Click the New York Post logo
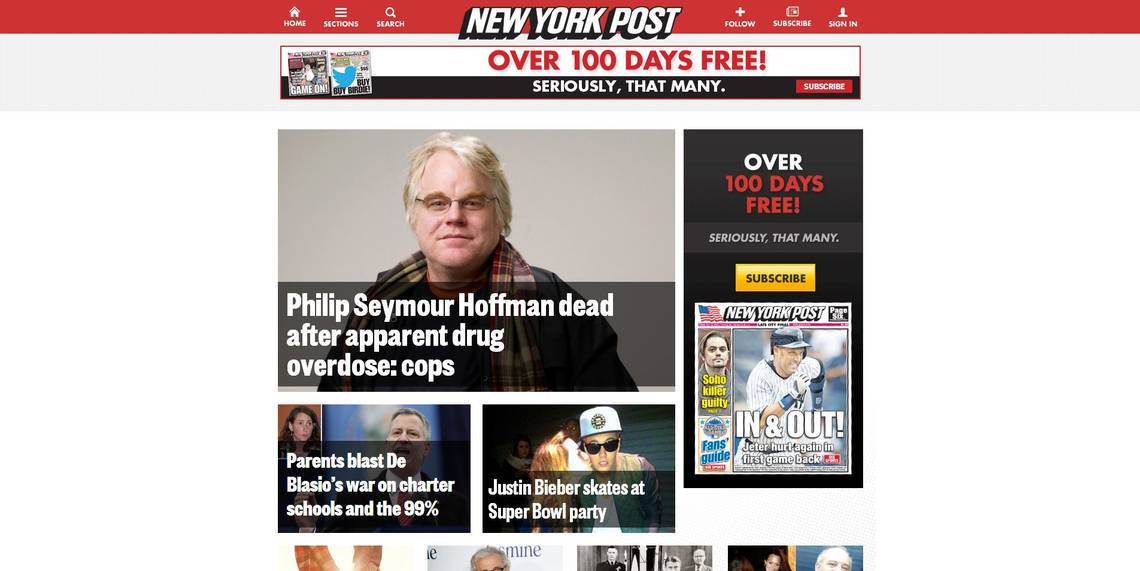Viewport: 1140px width, 571px height. (571, 22)
